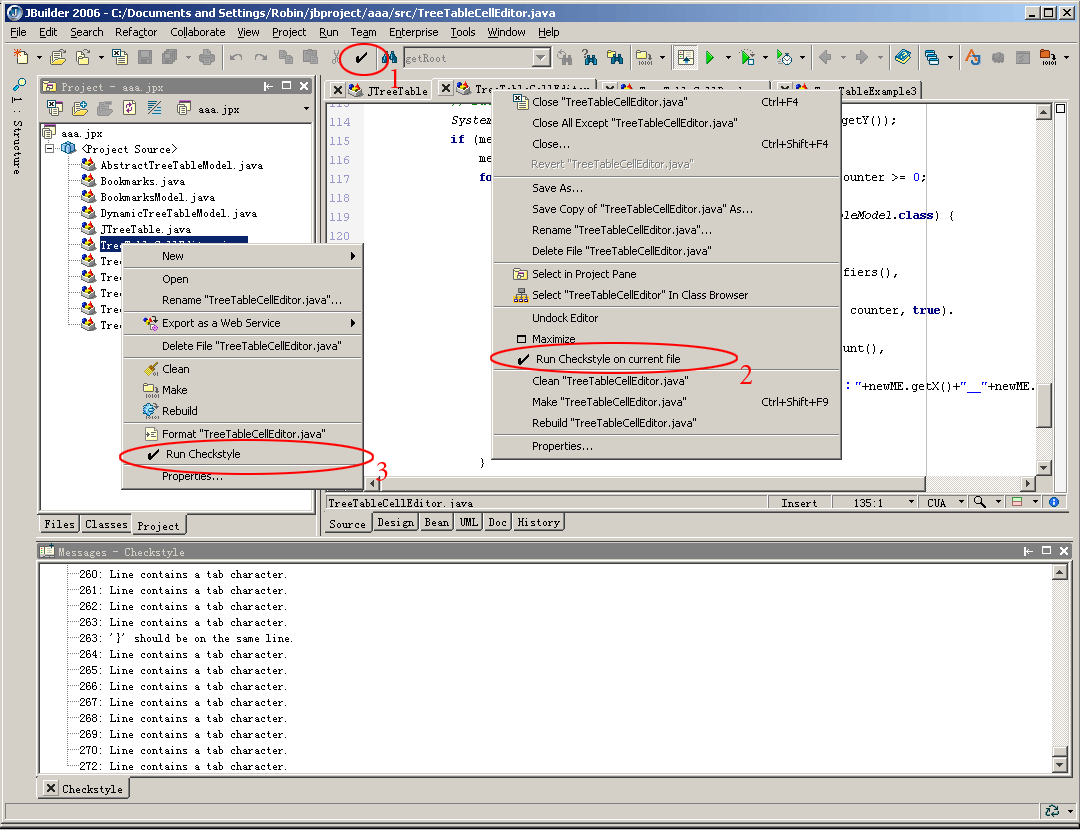Screen dimensions: 1080x830
Task: Click the green Run Project arrow
Action: (x=709, y=58)
